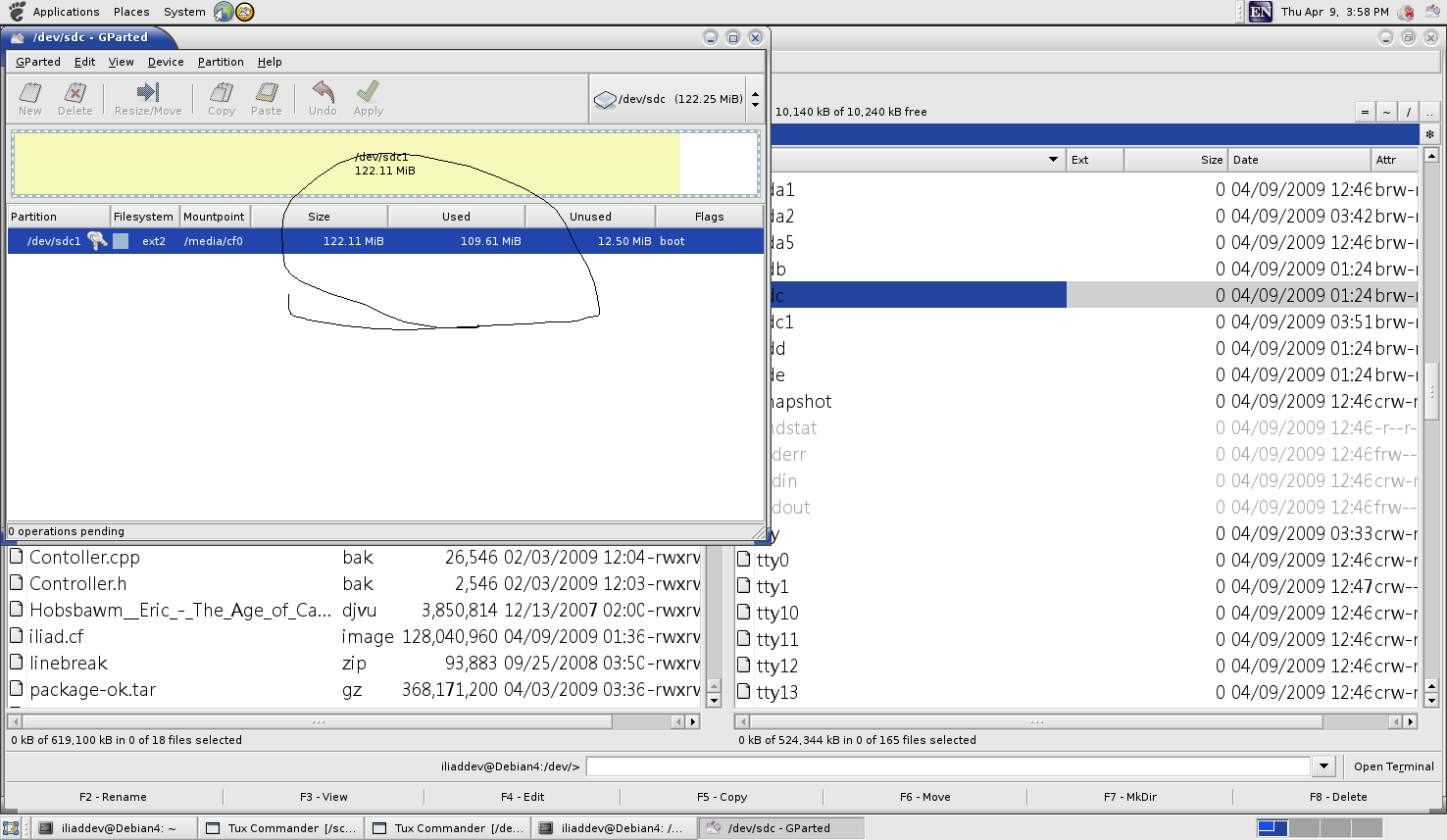The image size is (1447, 840).
Task: Open the System menu in top panel
Action: coord(184,12)
